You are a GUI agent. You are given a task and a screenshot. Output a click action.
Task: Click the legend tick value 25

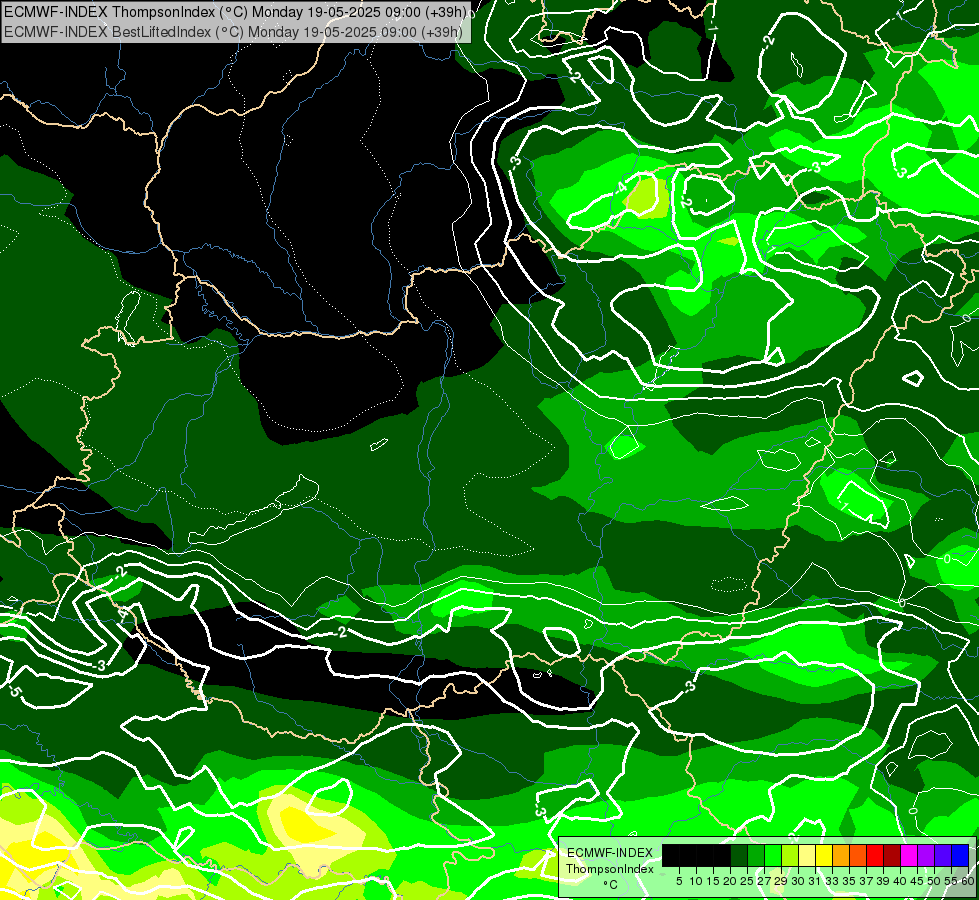(x=747, y=881)
